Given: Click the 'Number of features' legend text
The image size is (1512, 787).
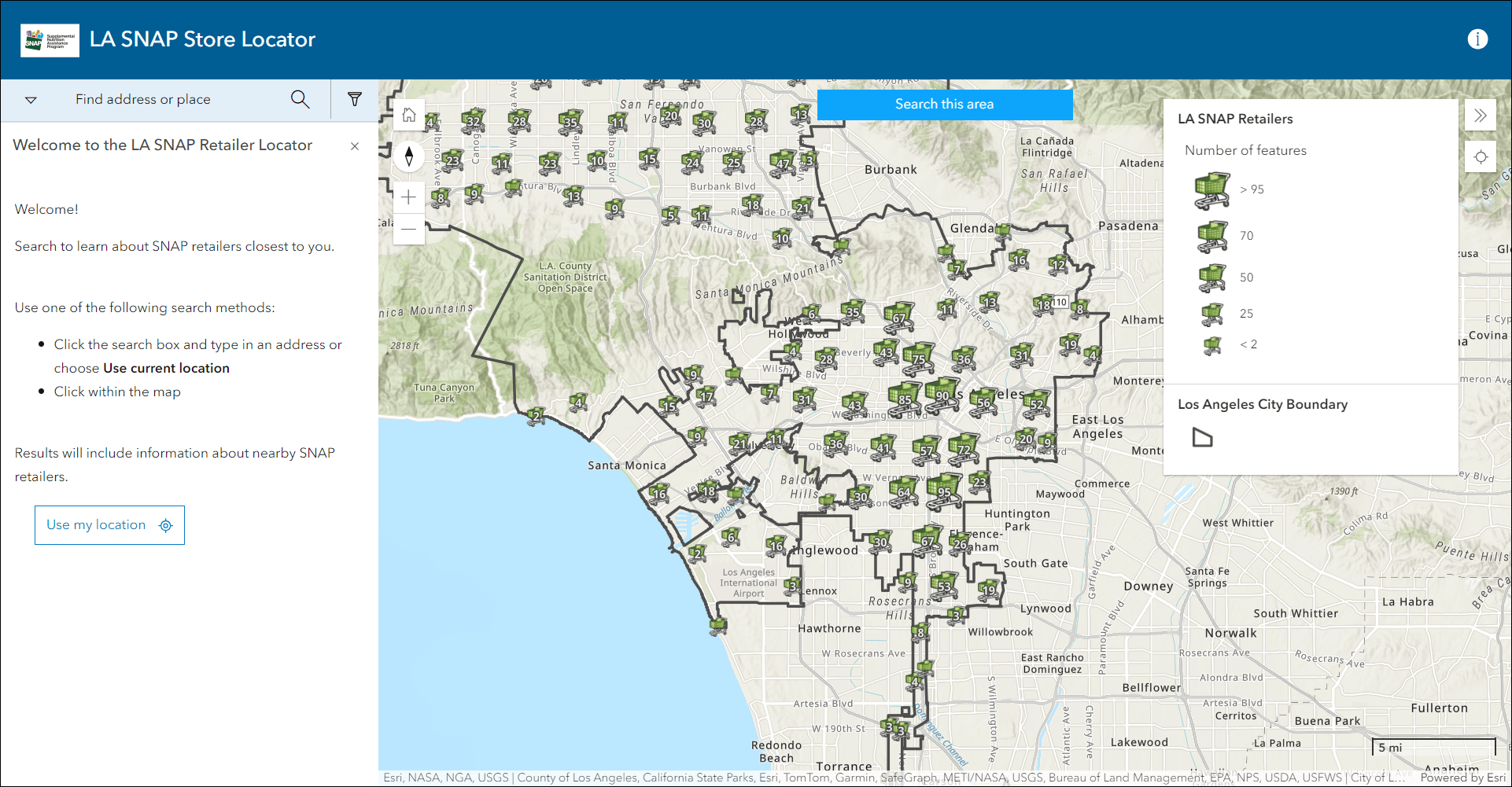Looking at the screenshot, I should [1245, 151].
